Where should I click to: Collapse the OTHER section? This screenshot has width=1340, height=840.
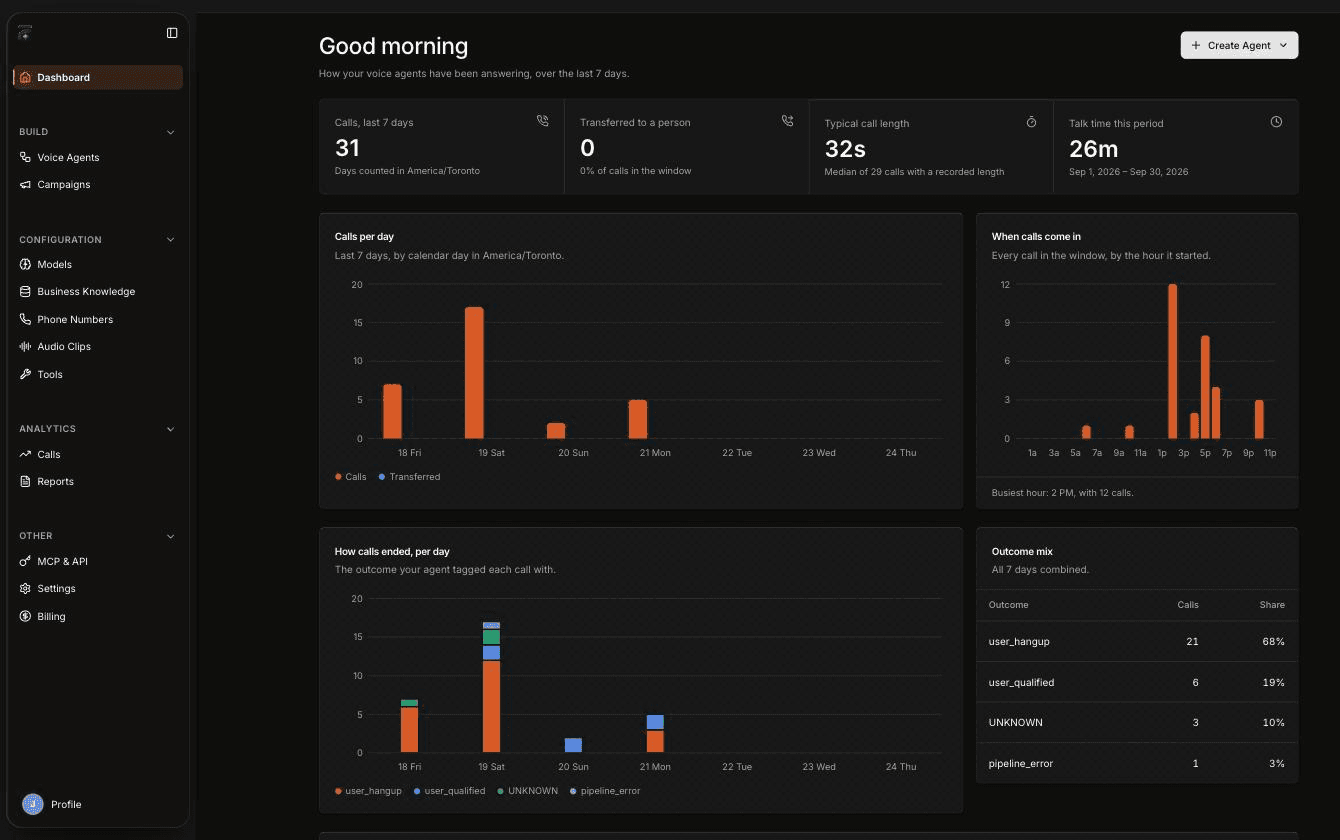click(x=170, y=536)
